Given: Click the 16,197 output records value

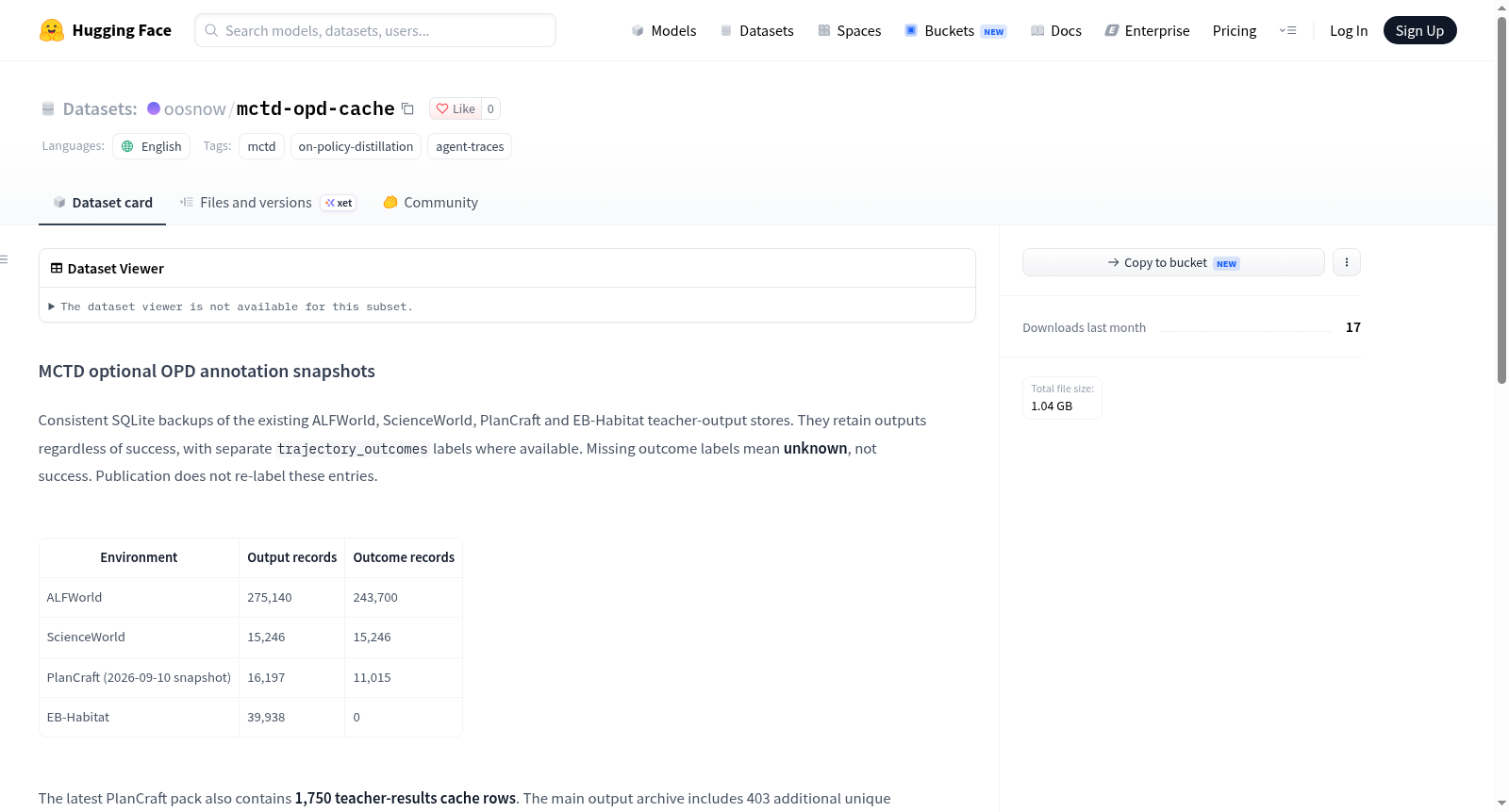Looking at the screenshot, I should [266, 678].
